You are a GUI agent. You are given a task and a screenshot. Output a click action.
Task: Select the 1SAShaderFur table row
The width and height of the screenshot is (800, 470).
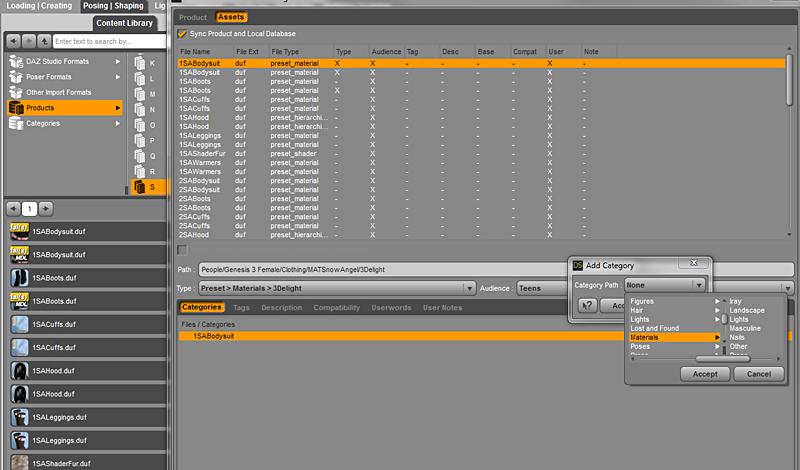tap(481, 154)
